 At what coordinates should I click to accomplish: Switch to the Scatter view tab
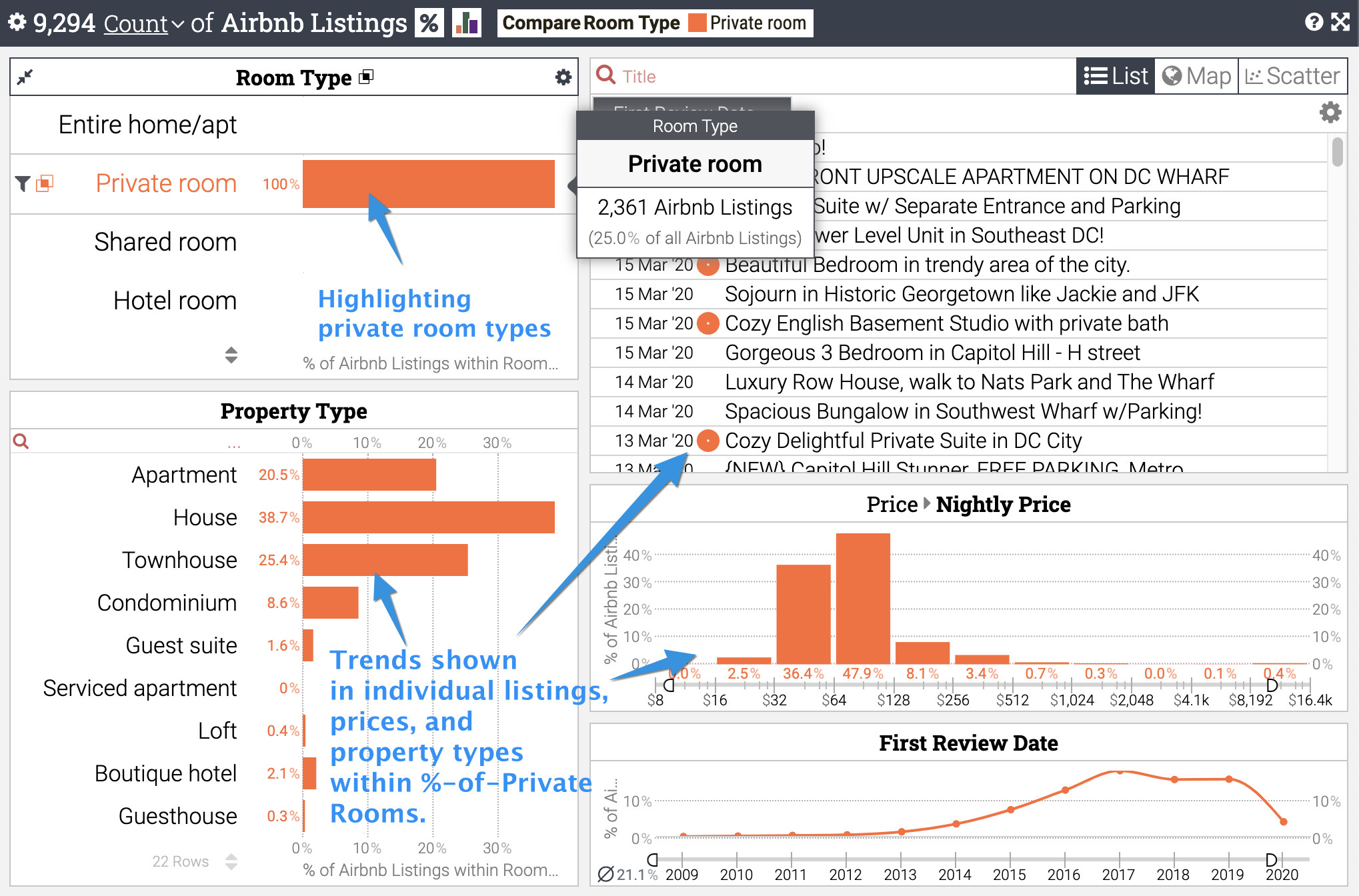1292,76
